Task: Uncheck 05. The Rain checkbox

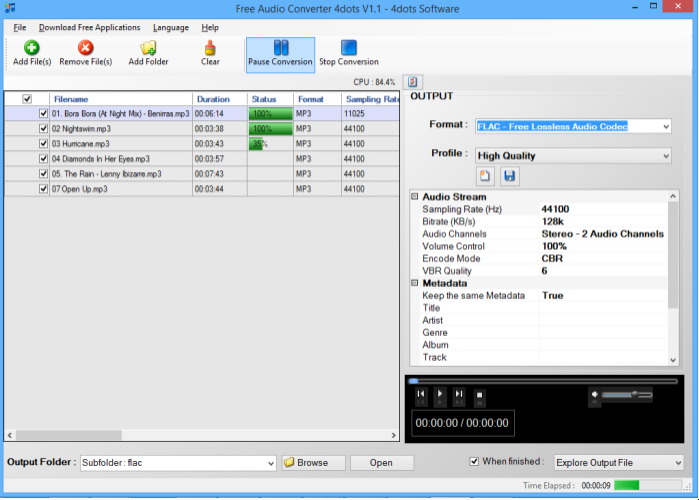Action: (x=43, y=174)
